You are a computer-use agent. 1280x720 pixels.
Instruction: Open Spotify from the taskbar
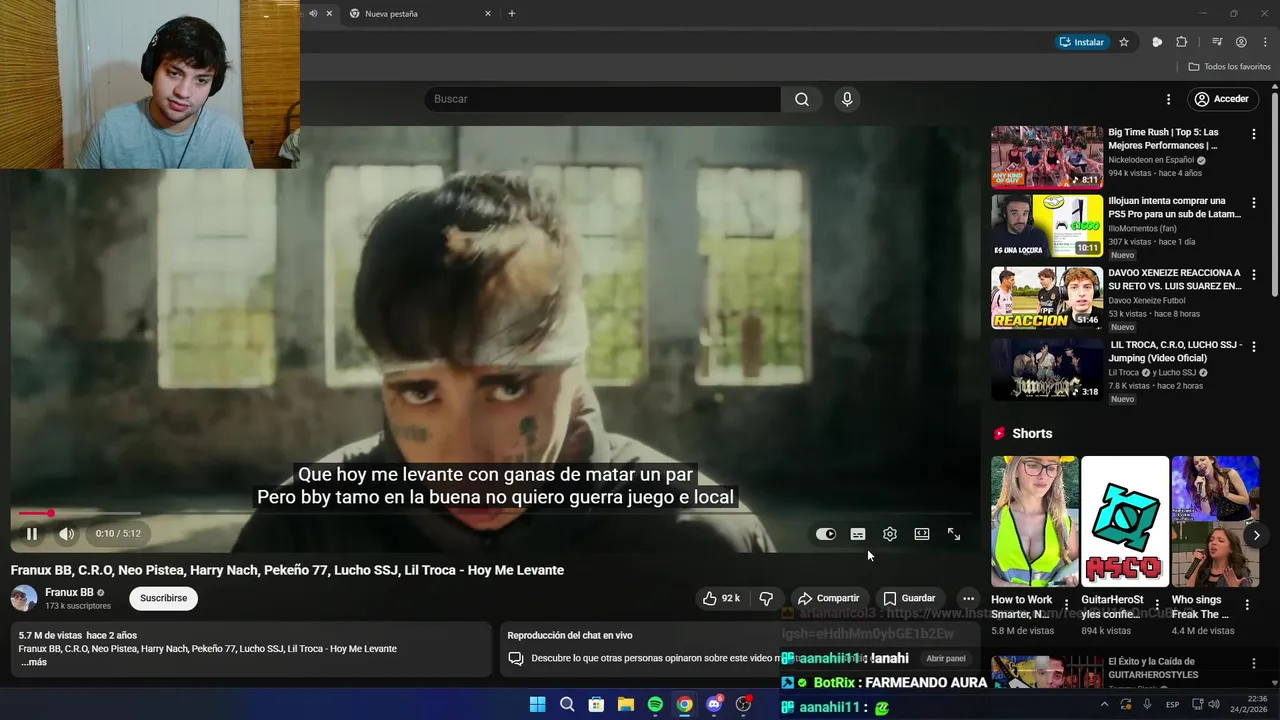tap(655, 705)
